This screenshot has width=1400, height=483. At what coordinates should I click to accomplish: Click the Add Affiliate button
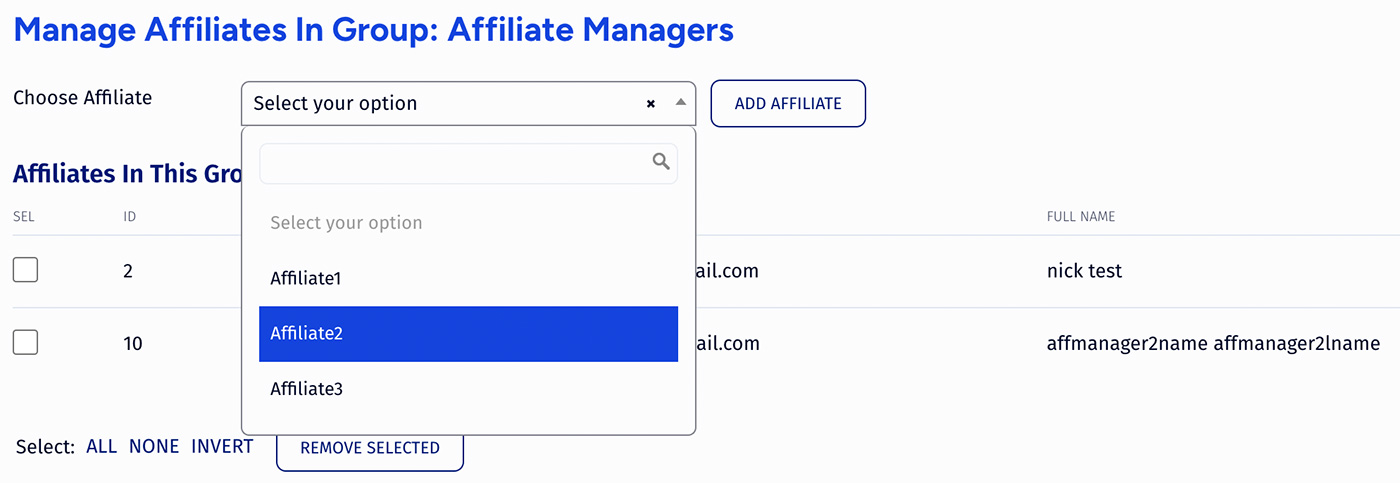(x=788, y=103)
